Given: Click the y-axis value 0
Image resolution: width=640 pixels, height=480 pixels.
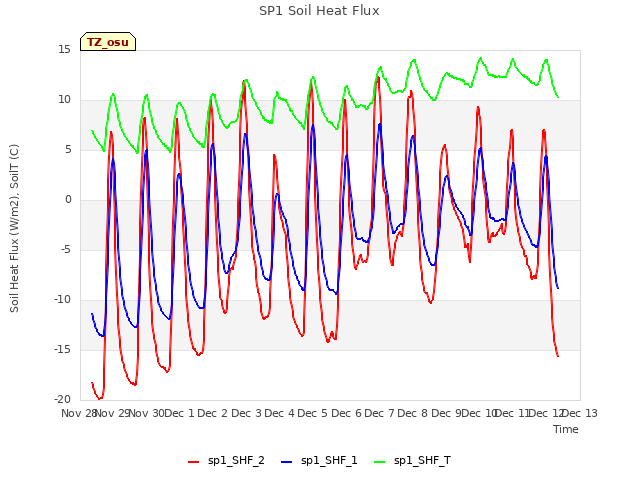Looking at the screenshot, I should (x=68, y=200).
